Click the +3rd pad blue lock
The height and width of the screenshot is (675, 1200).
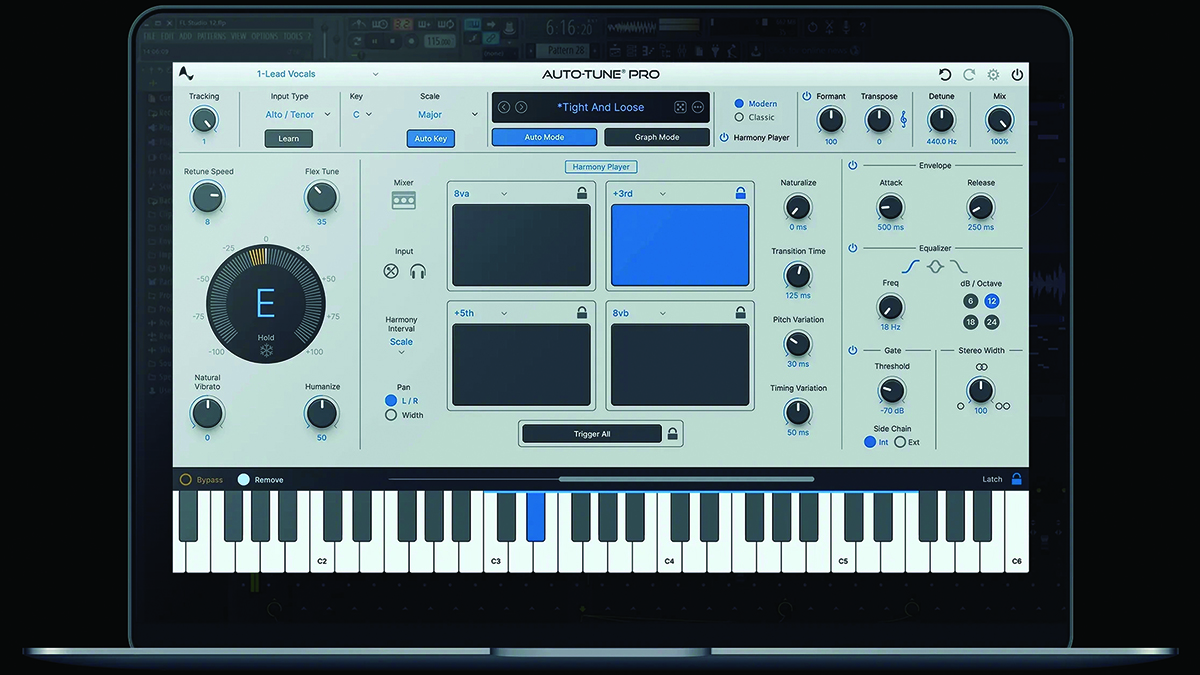click(x=741, y=193)
